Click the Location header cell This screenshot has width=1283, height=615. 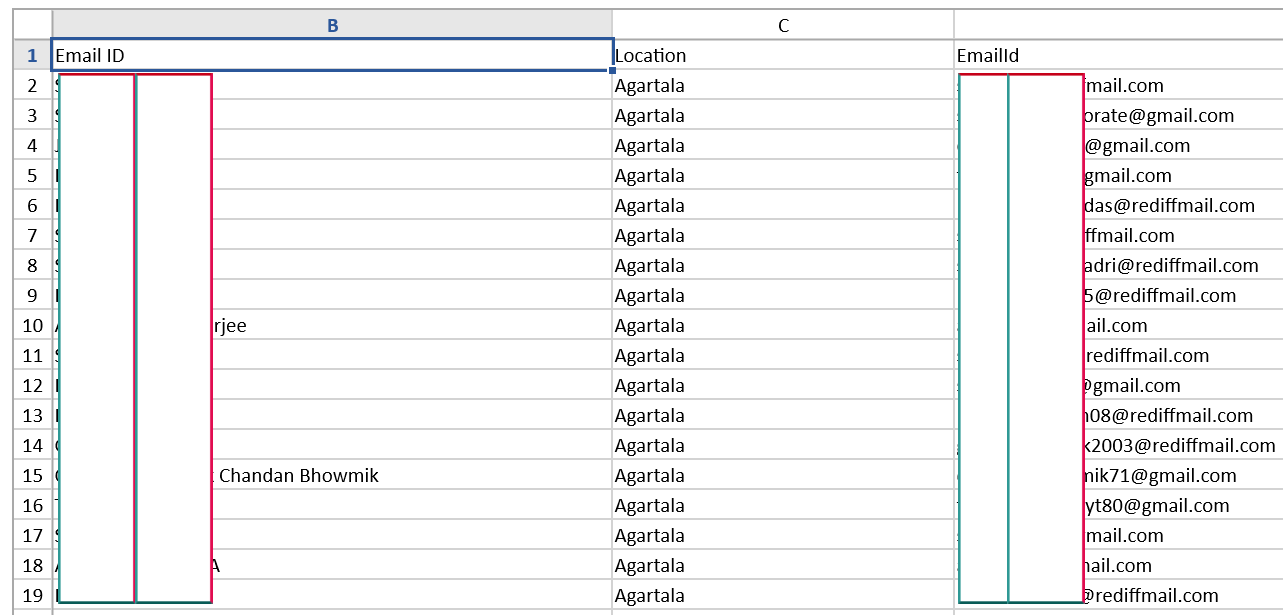[783, 55]
